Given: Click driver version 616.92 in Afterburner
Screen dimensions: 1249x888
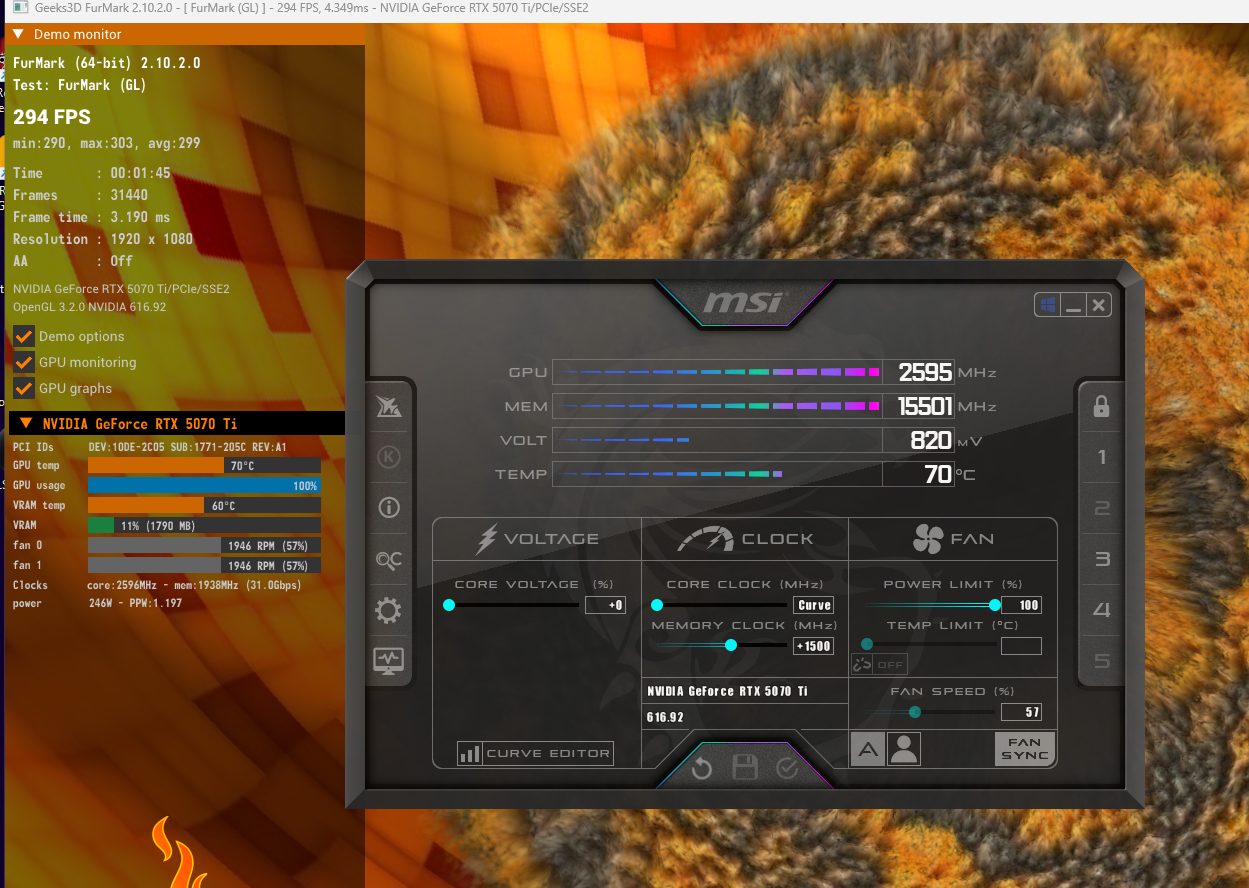Looking at the screenshot, I should click(665, 717).
